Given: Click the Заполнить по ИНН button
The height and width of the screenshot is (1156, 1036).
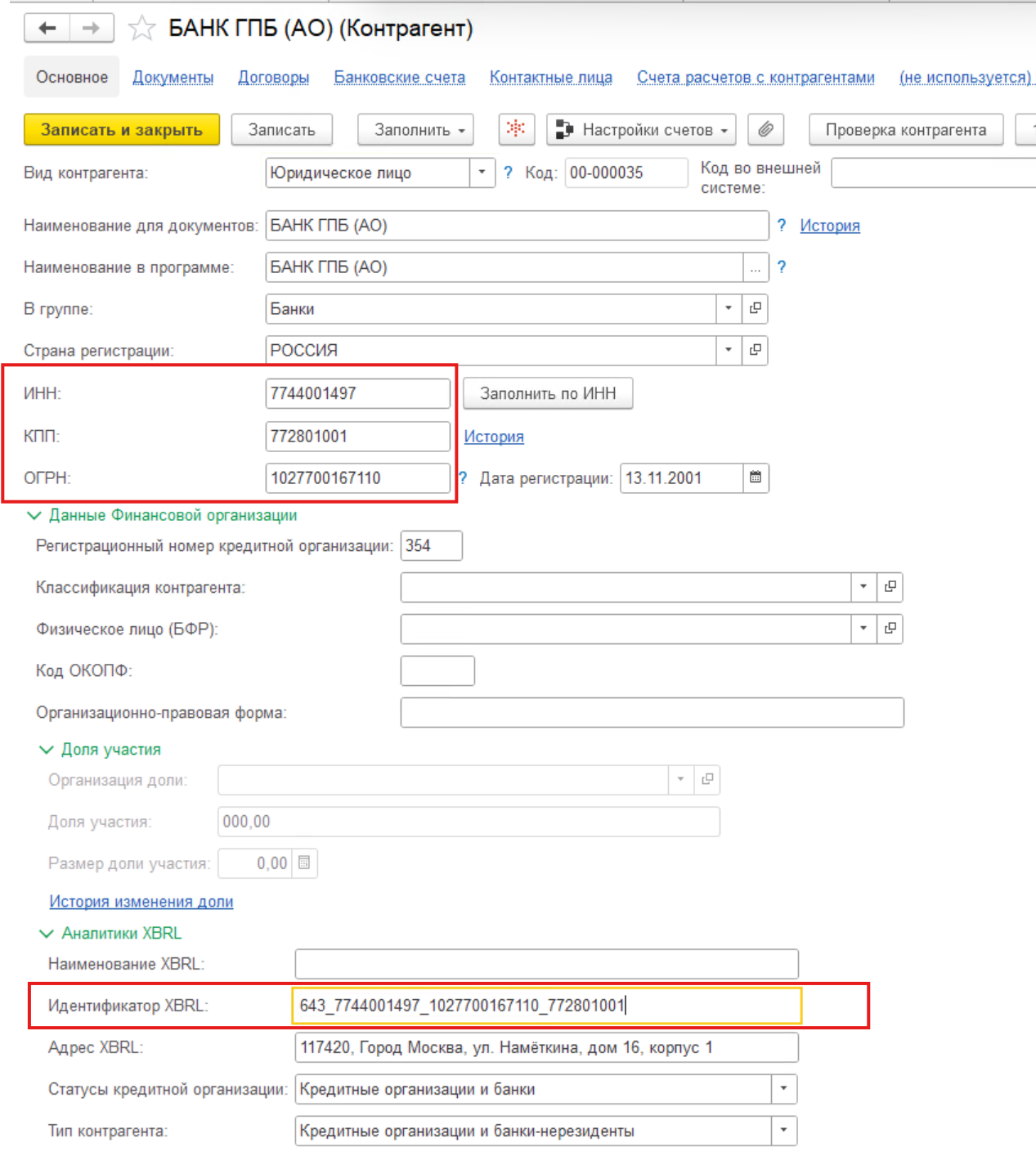Looking at the screenshot, I should (548, 393).
